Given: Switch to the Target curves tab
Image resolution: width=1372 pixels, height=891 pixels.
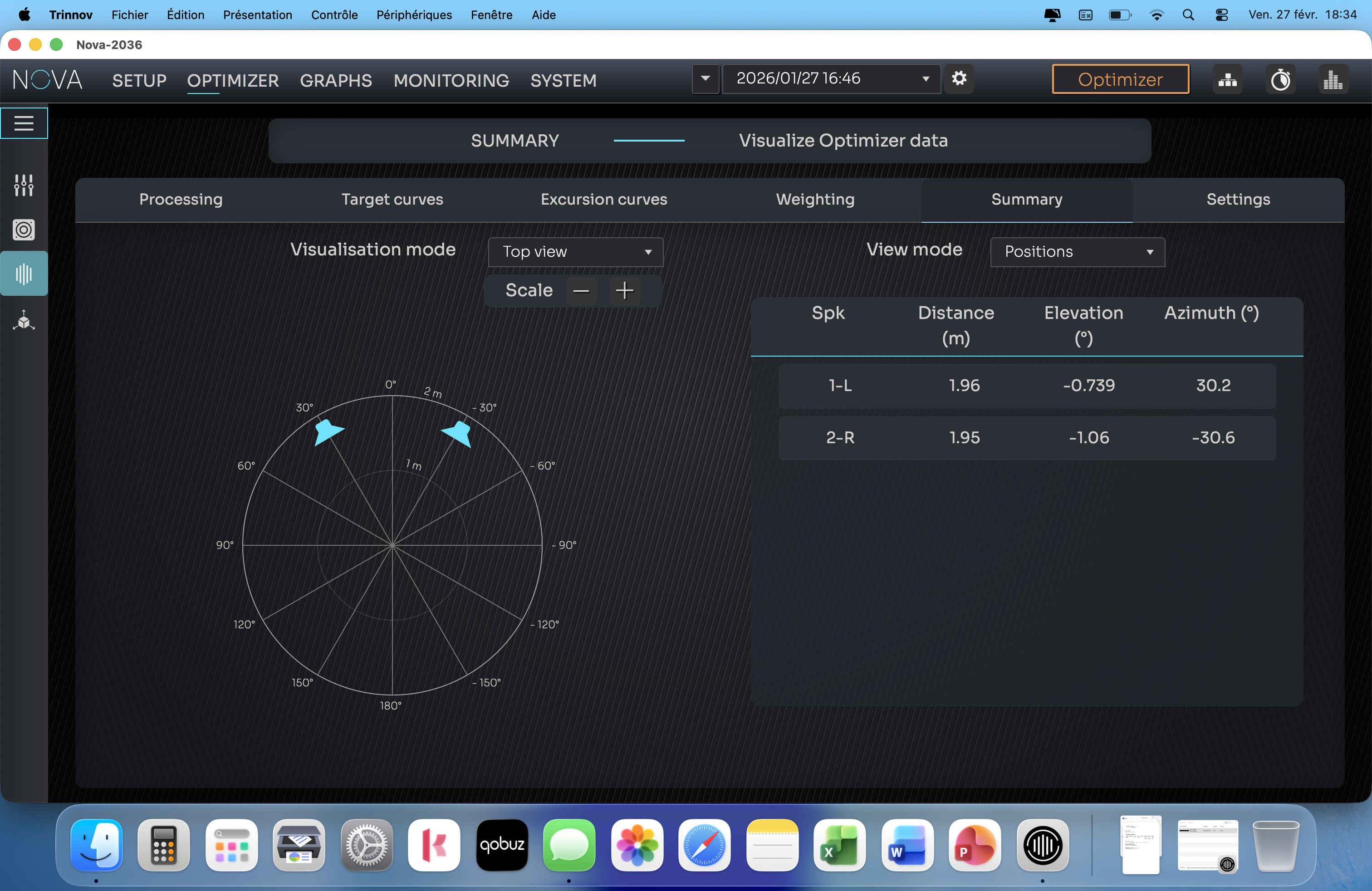Looking at the screenshot, I should pos(392,200).
